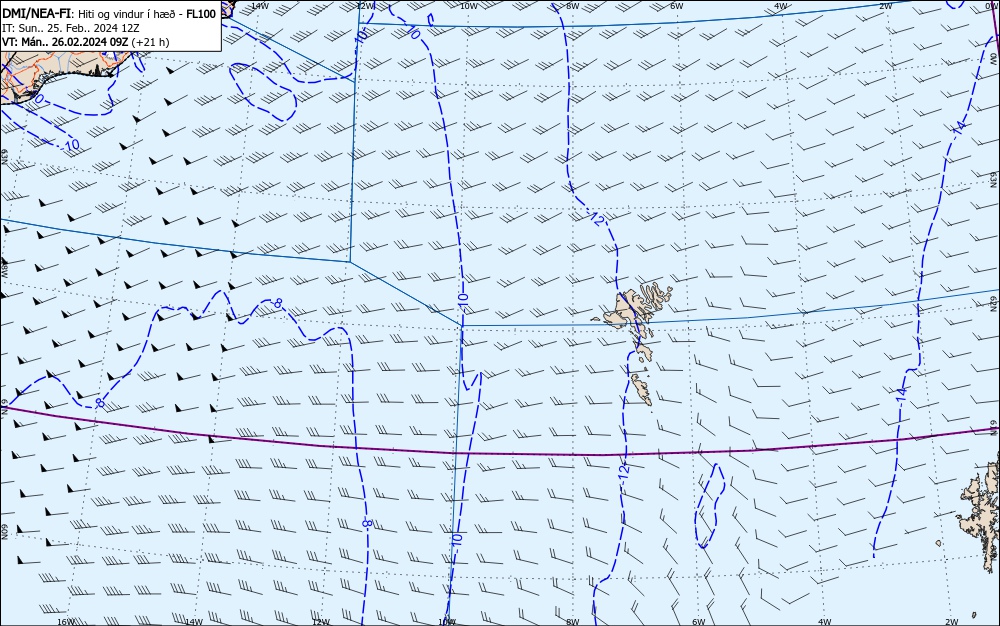Click the 60N latitude label
The image size is (1000, 626).
point(4,532)
